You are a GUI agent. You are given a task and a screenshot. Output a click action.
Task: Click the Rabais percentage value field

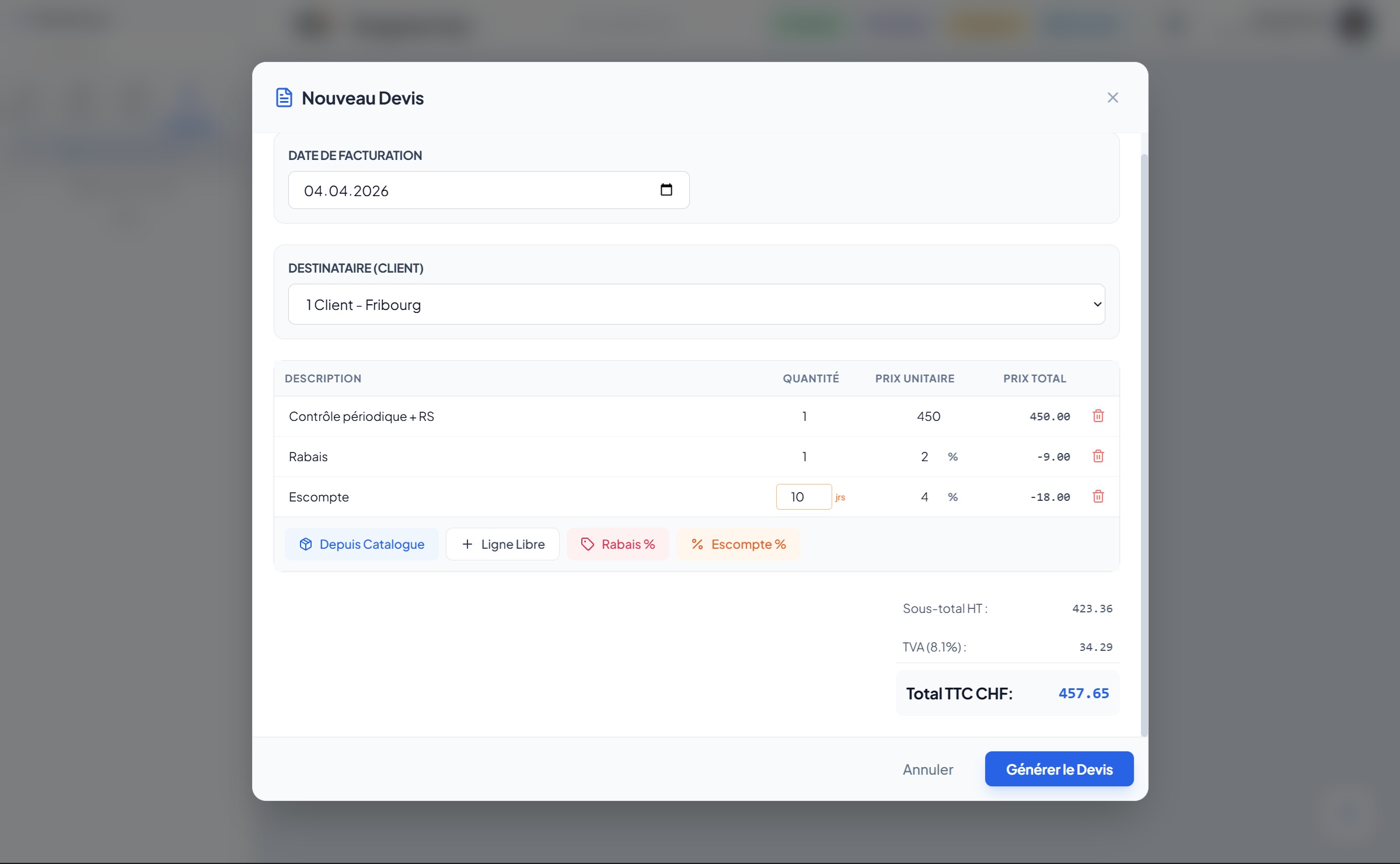(x=924, y=457)
